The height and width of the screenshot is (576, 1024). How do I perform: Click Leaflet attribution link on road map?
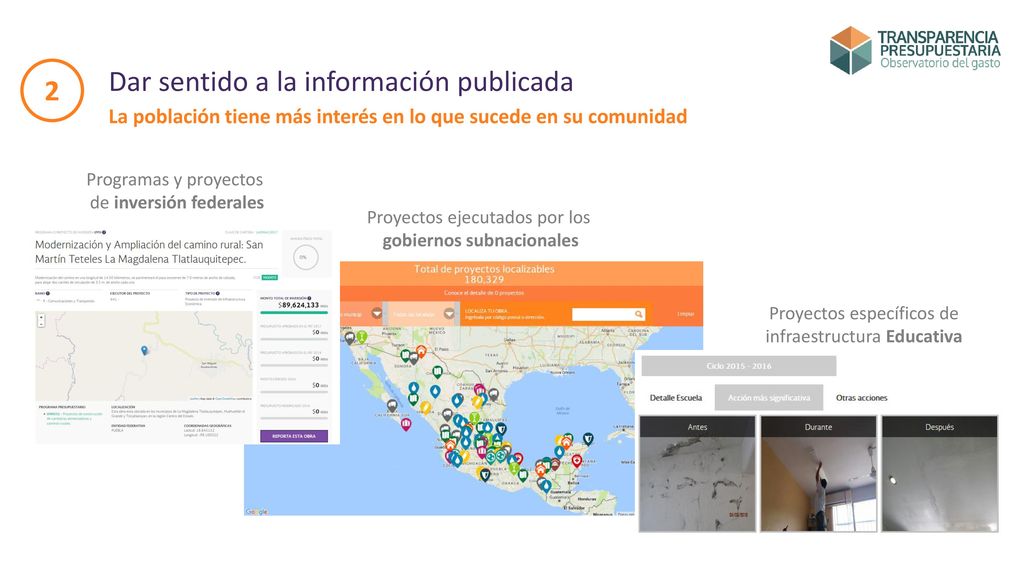click(x=195, y=398)
